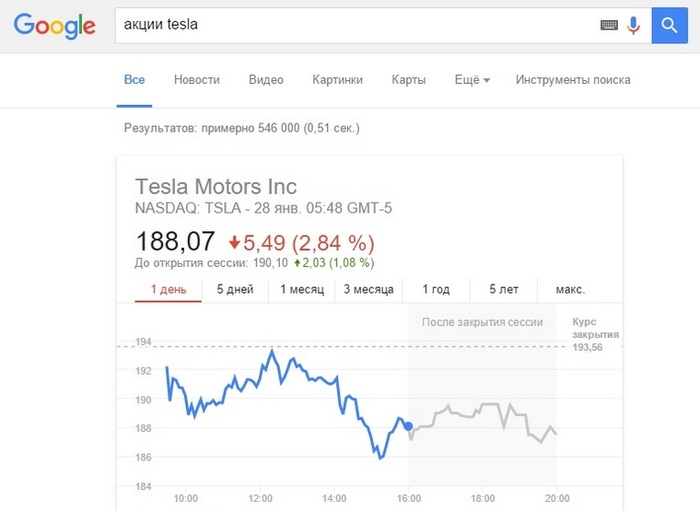
Task: Open 'Инструменты поиска' options
Action: click(x=573, y=80)
